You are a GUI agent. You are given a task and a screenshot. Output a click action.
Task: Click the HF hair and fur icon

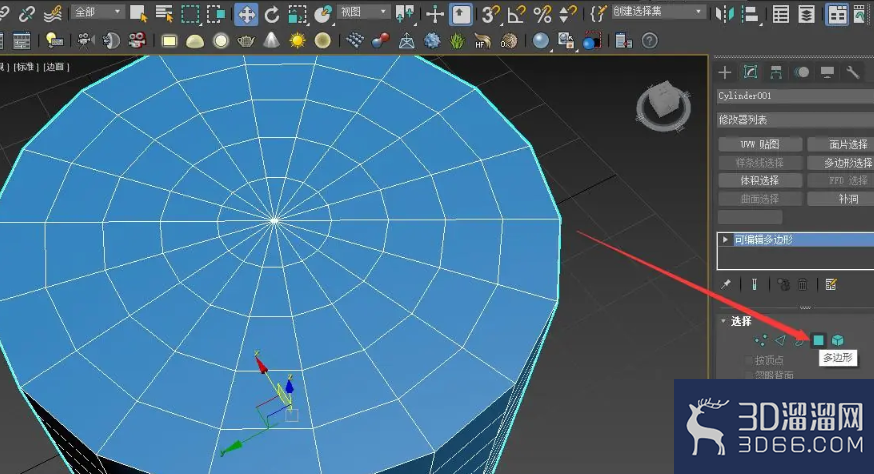[x=483, y=41]
